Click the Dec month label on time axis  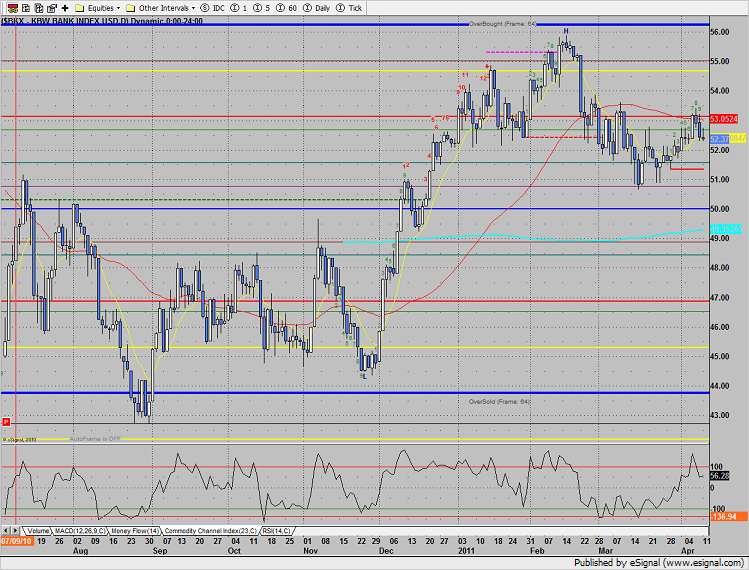click(x=386, y=550)
